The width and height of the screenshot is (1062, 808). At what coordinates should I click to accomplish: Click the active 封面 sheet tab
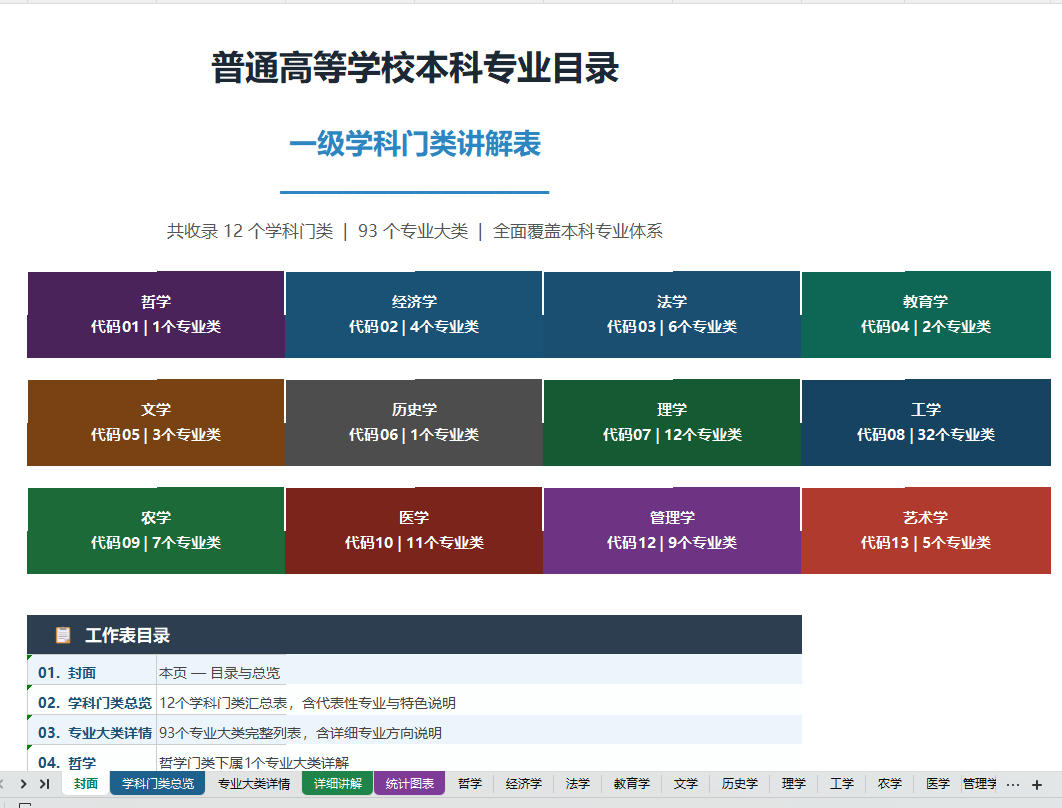tap(85, 784)
